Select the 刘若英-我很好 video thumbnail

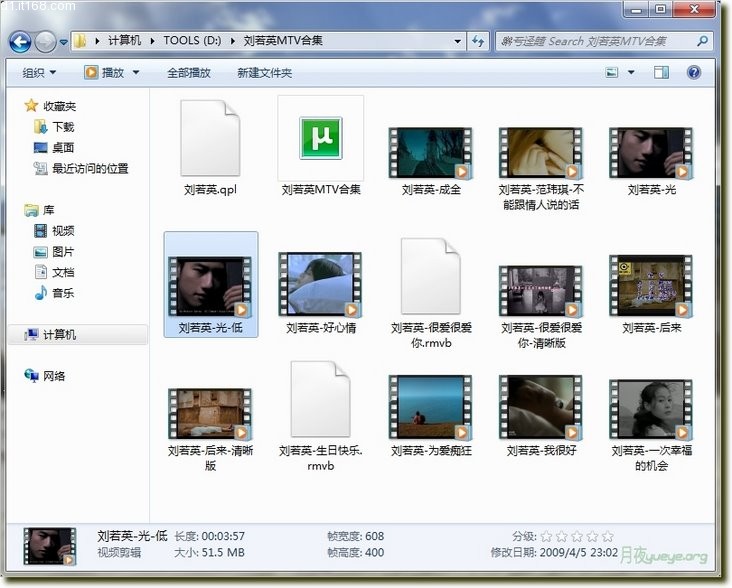[x=541, y=407]
